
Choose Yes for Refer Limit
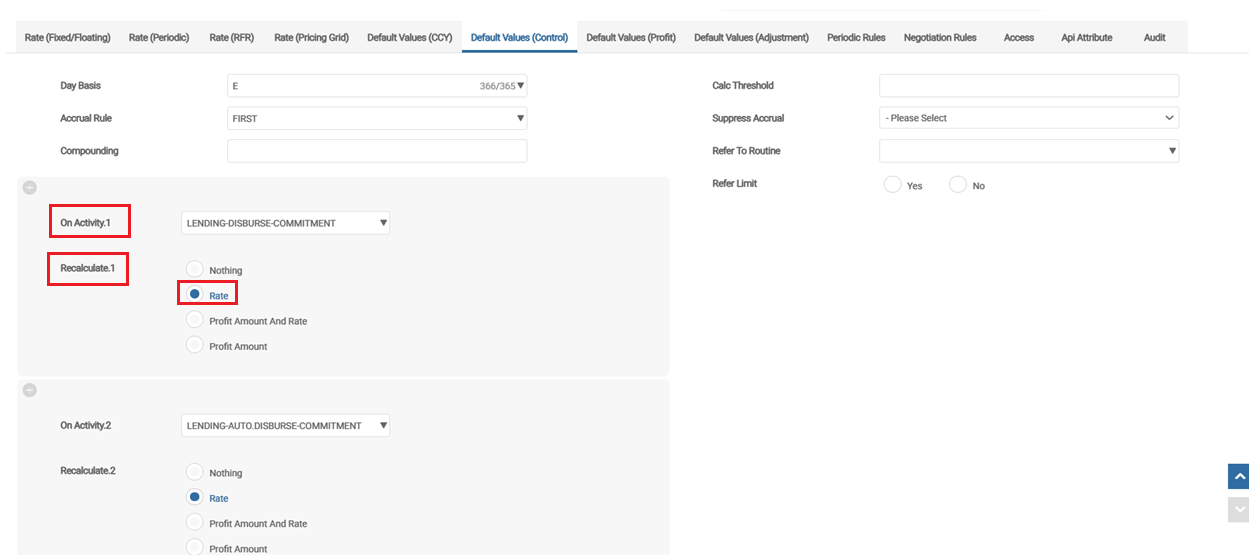click(893, 185)
